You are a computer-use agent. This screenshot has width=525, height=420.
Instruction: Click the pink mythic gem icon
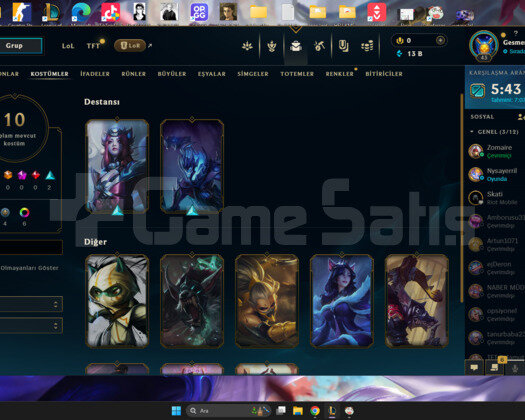[22, 175]
